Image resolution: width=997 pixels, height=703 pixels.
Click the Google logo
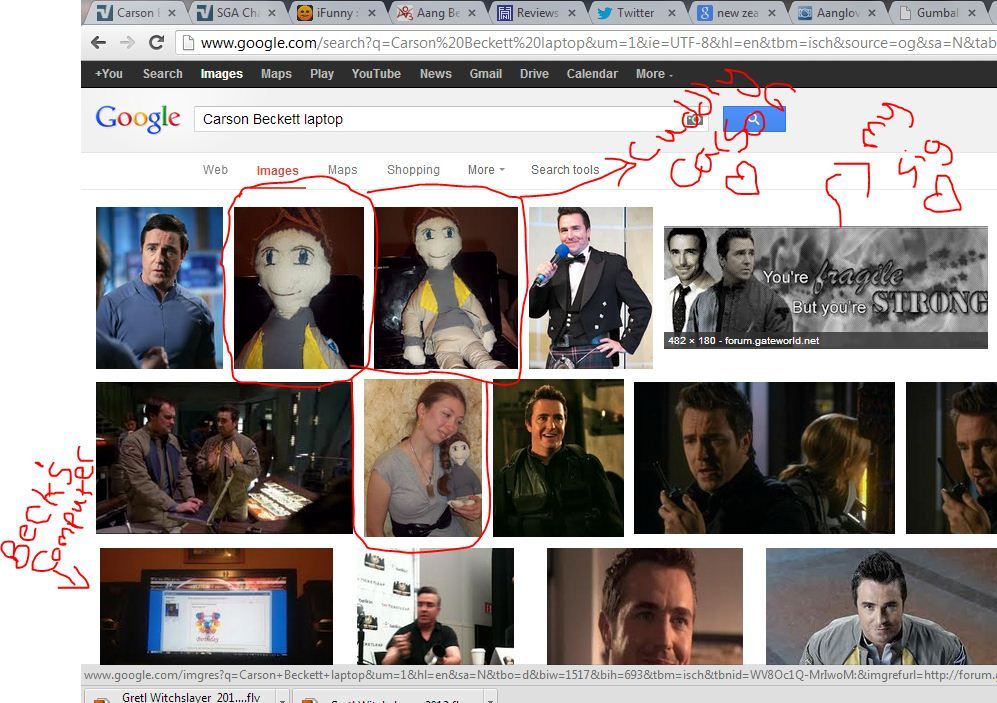[138, 119]
